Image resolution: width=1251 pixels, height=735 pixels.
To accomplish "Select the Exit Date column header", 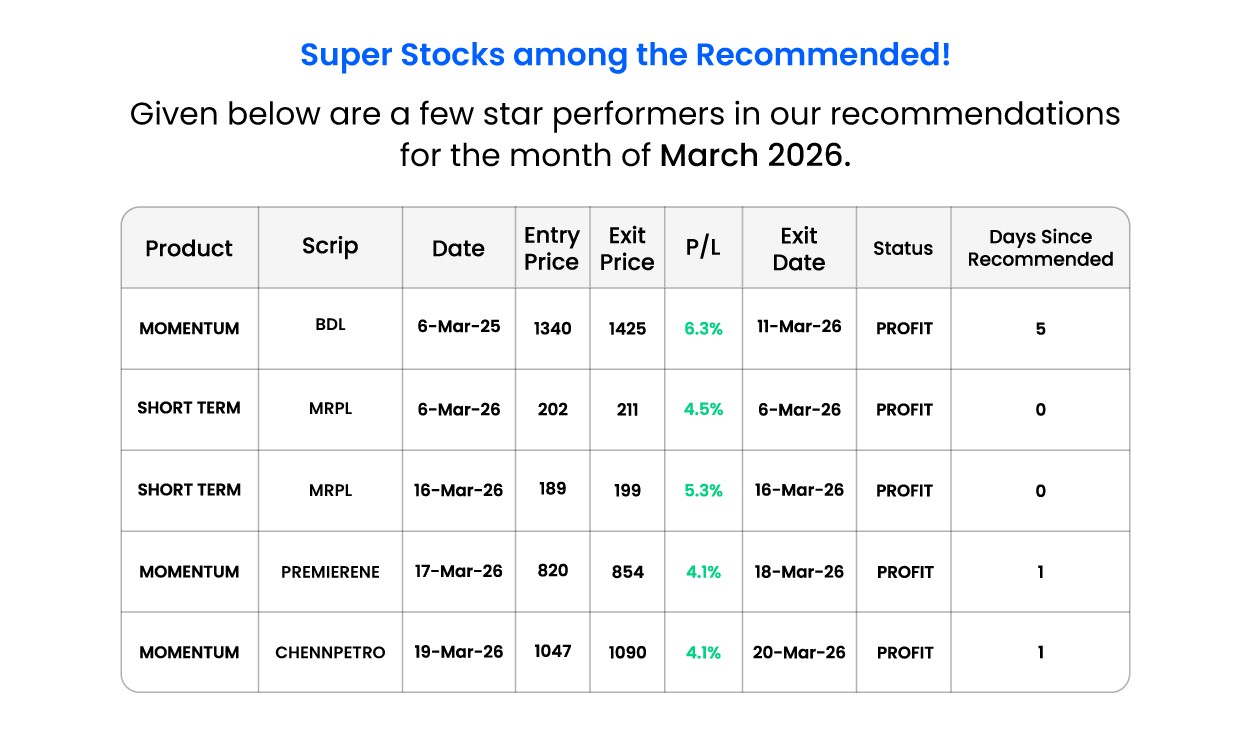I will click(x=799, y=248).
